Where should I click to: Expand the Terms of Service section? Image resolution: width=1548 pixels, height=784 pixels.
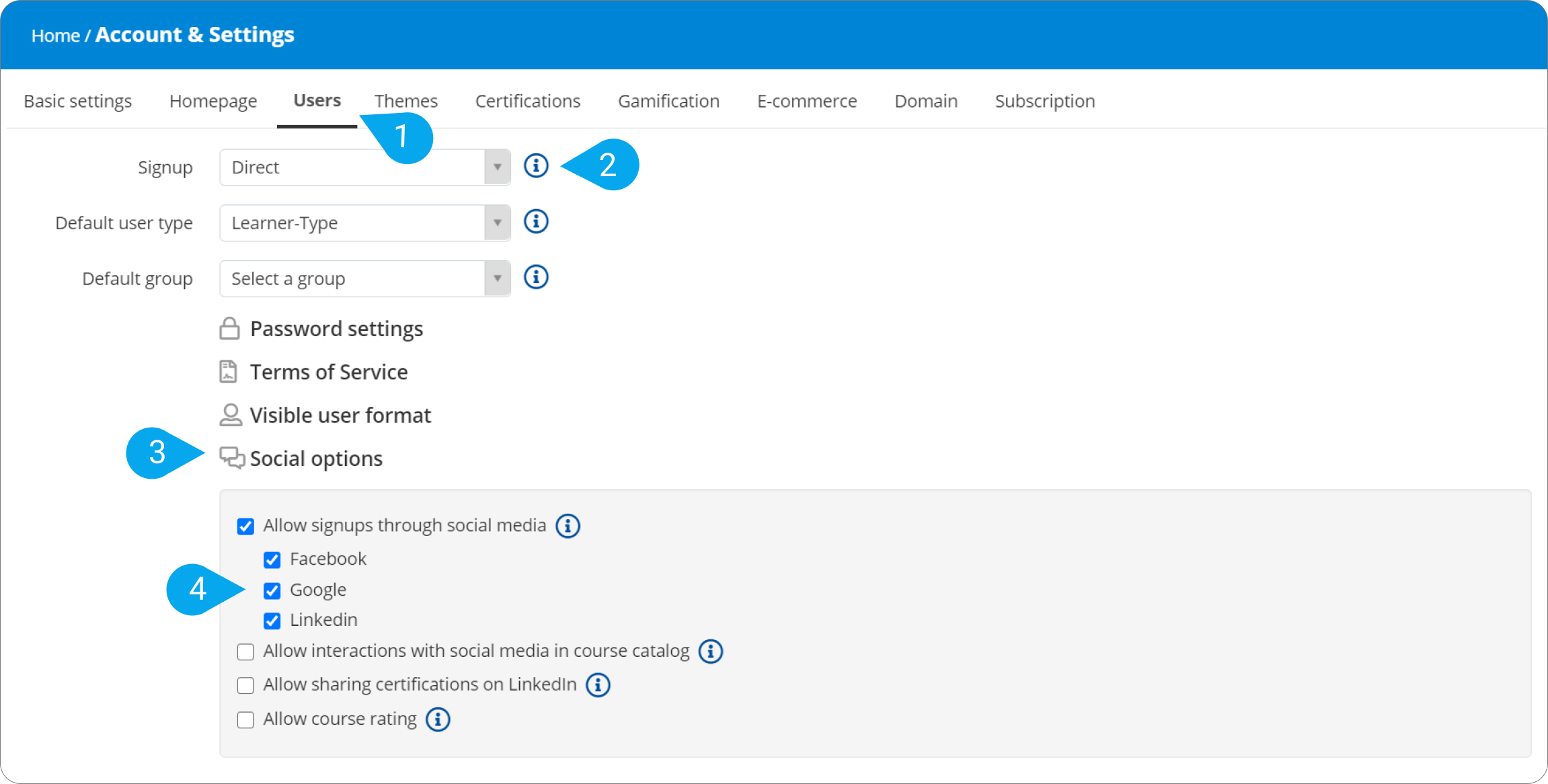328,372
